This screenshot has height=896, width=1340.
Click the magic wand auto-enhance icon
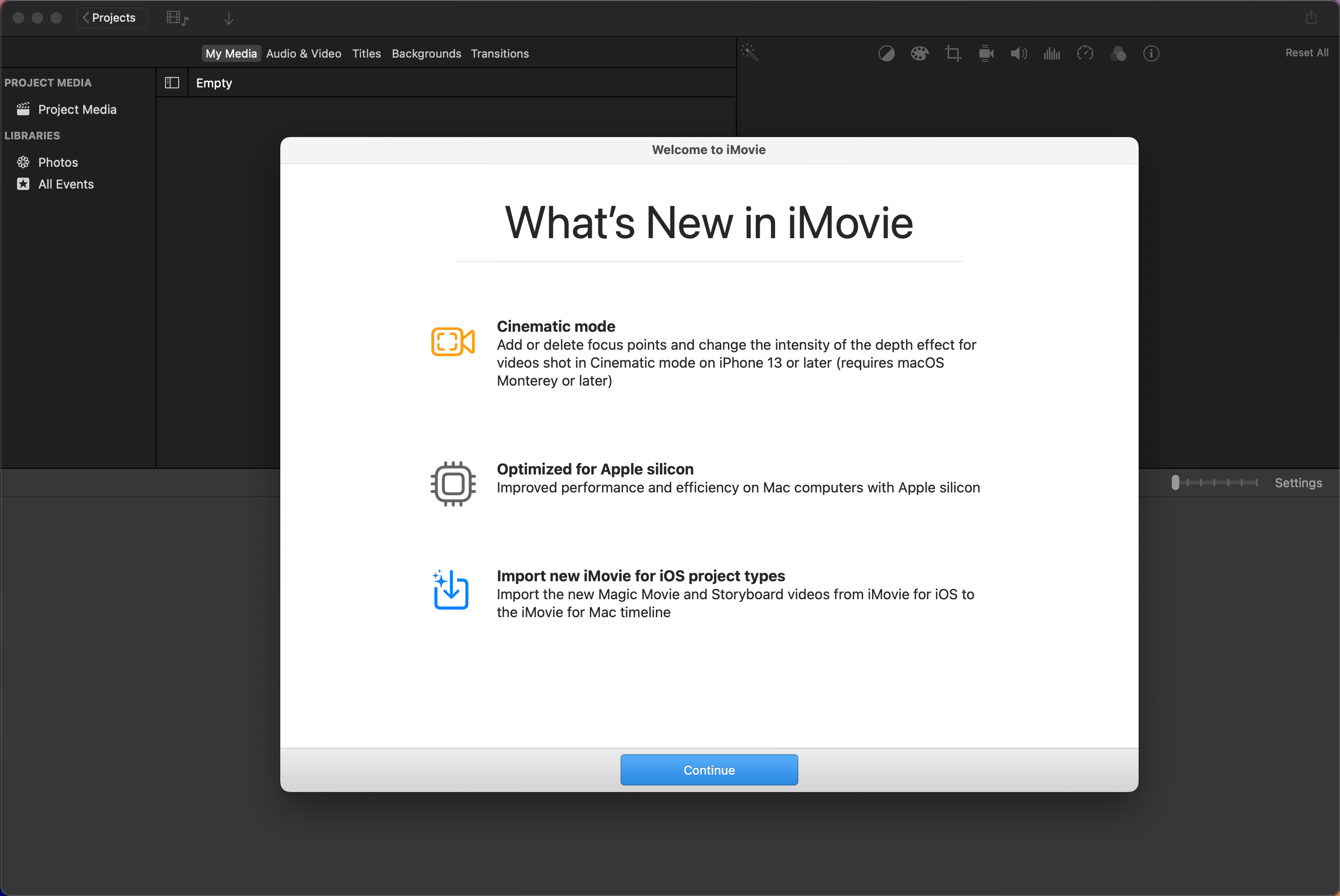tap(749, 52)
